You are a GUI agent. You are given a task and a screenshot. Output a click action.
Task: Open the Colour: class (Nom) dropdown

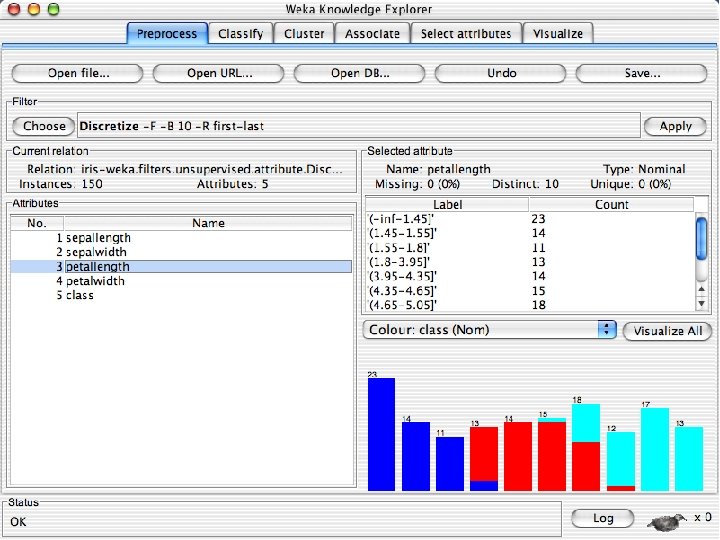pyautogui.click(x=489, y=330)
